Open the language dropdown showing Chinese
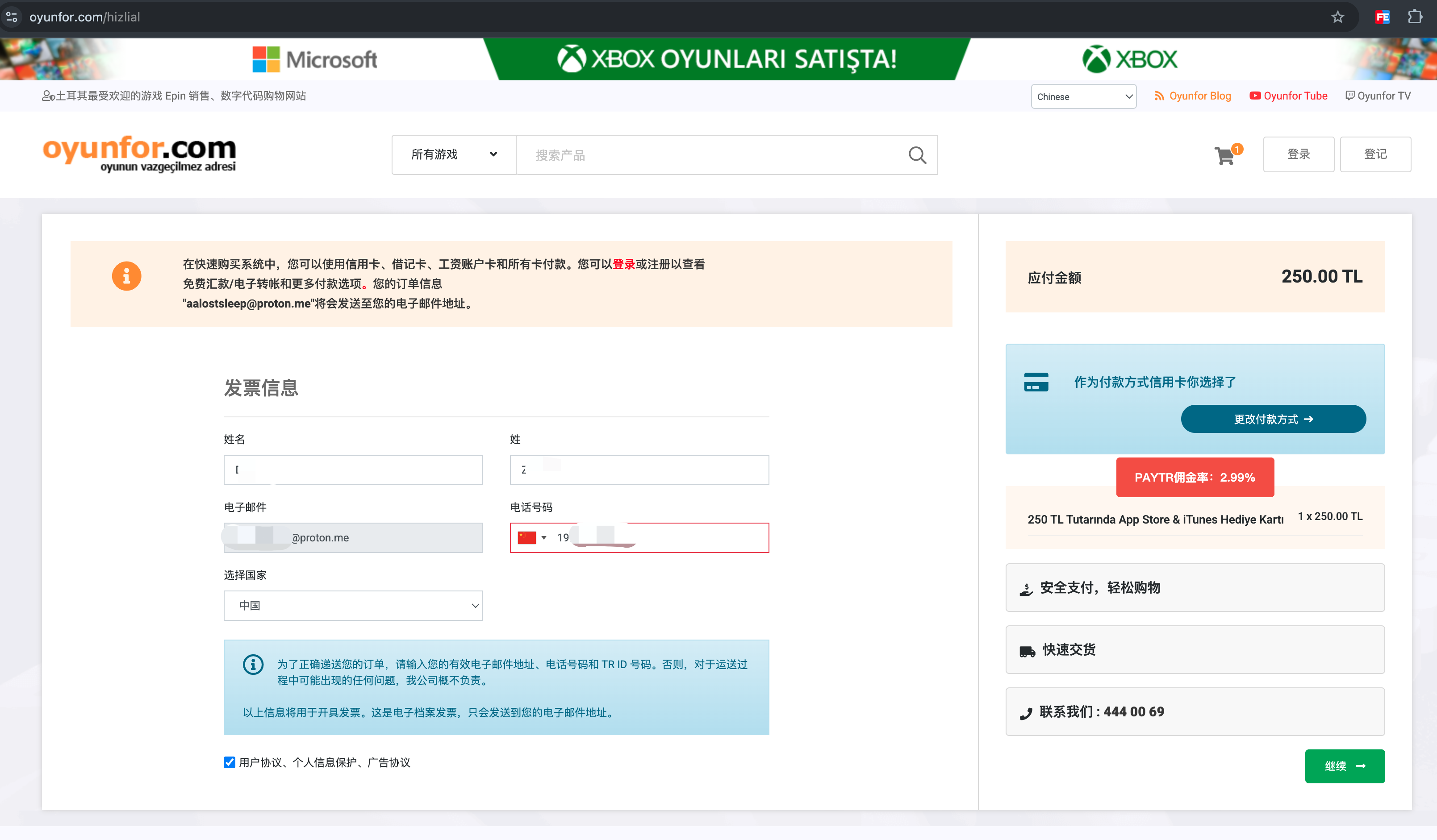 click(1083, 96)
